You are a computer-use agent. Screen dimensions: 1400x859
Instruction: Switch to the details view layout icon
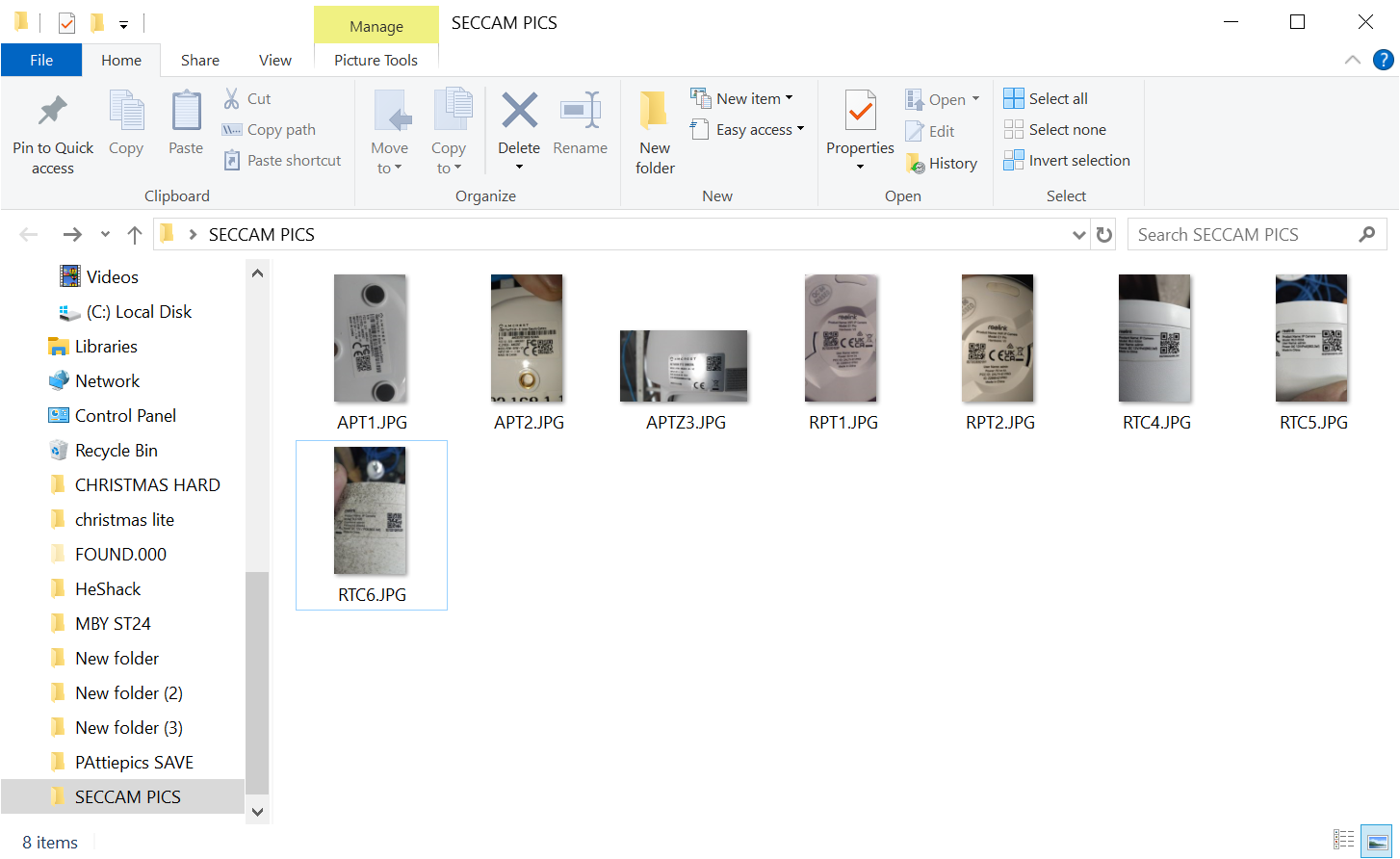(1344, 839)
